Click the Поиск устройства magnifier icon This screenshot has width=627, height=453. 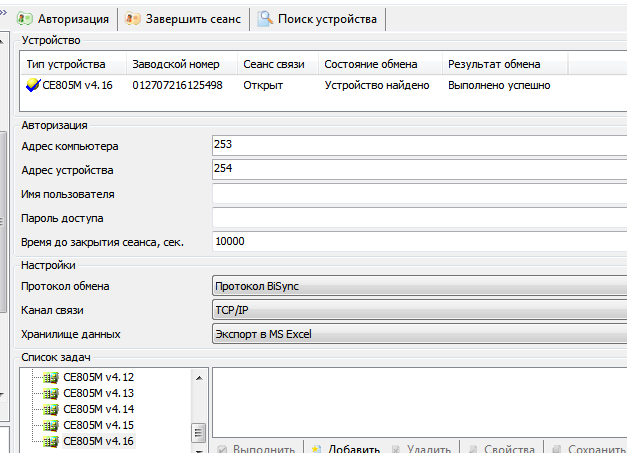[x=265, y=18]
